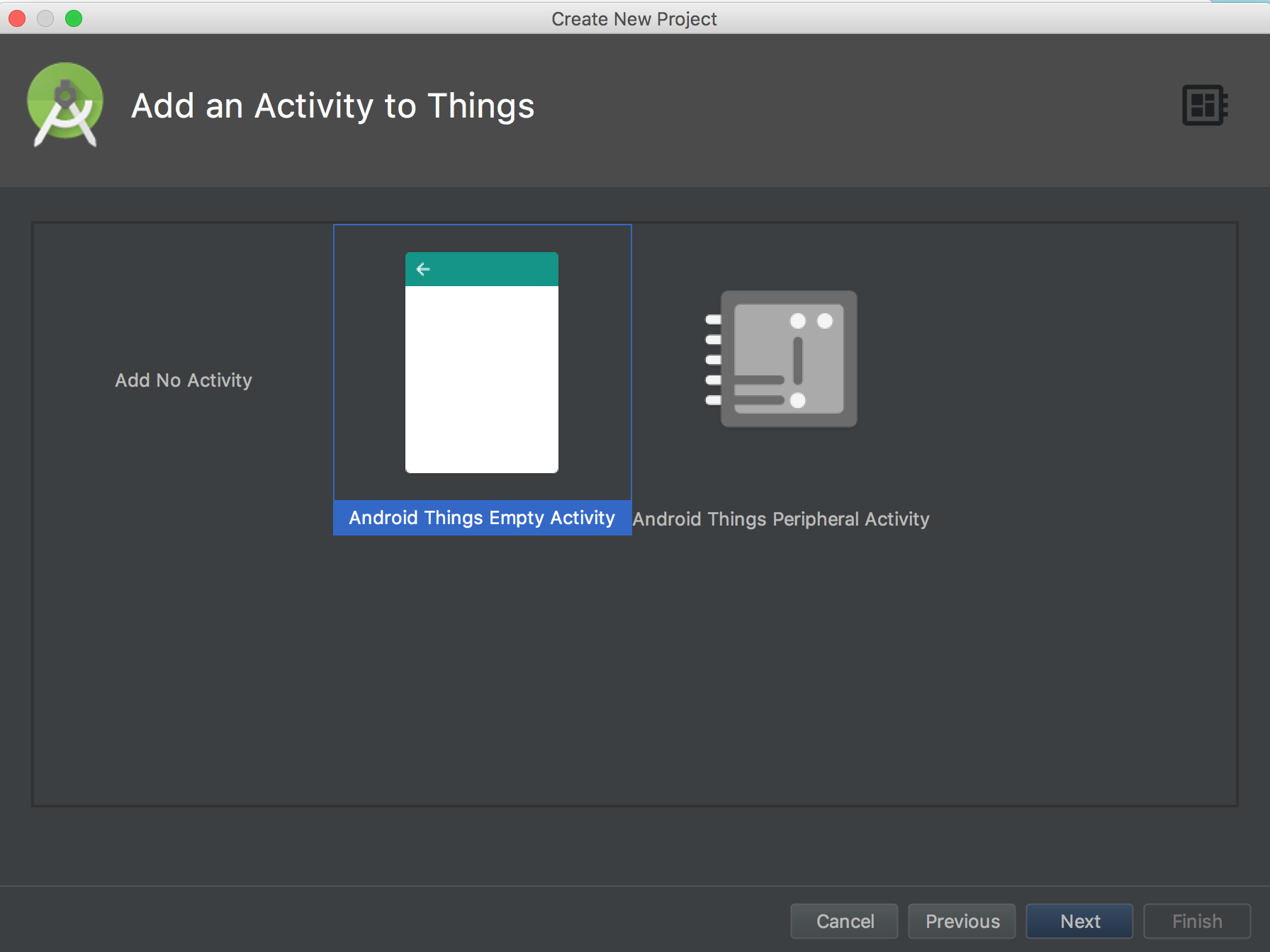
Task: Click the connector pins on the peripheral board icon
Action: click(713, 360)
